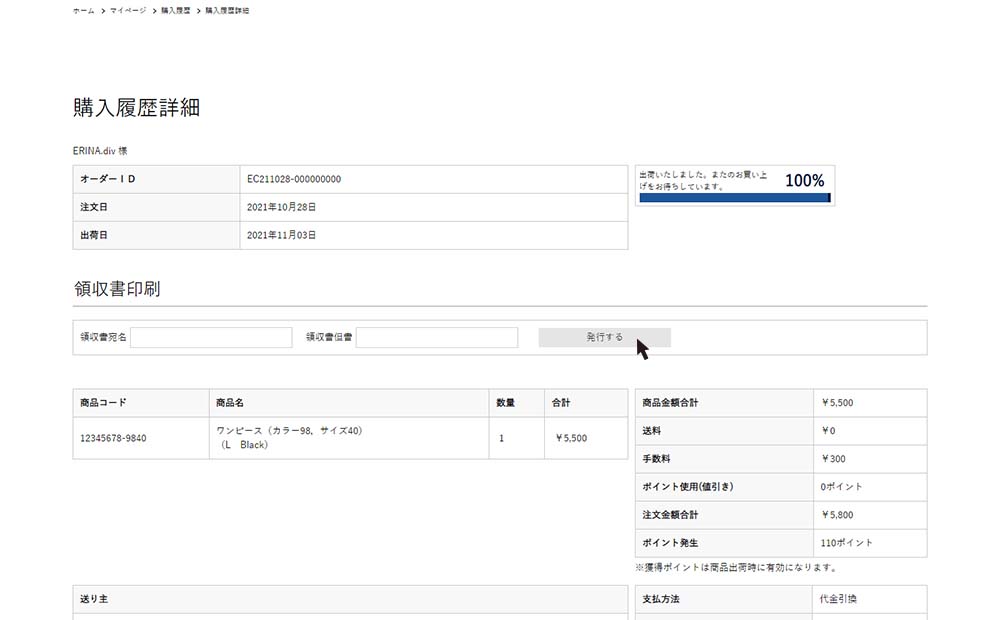The image size is (1000, 620).
Task: Click the blue shipping progress bar
Action: coord(734,198)
